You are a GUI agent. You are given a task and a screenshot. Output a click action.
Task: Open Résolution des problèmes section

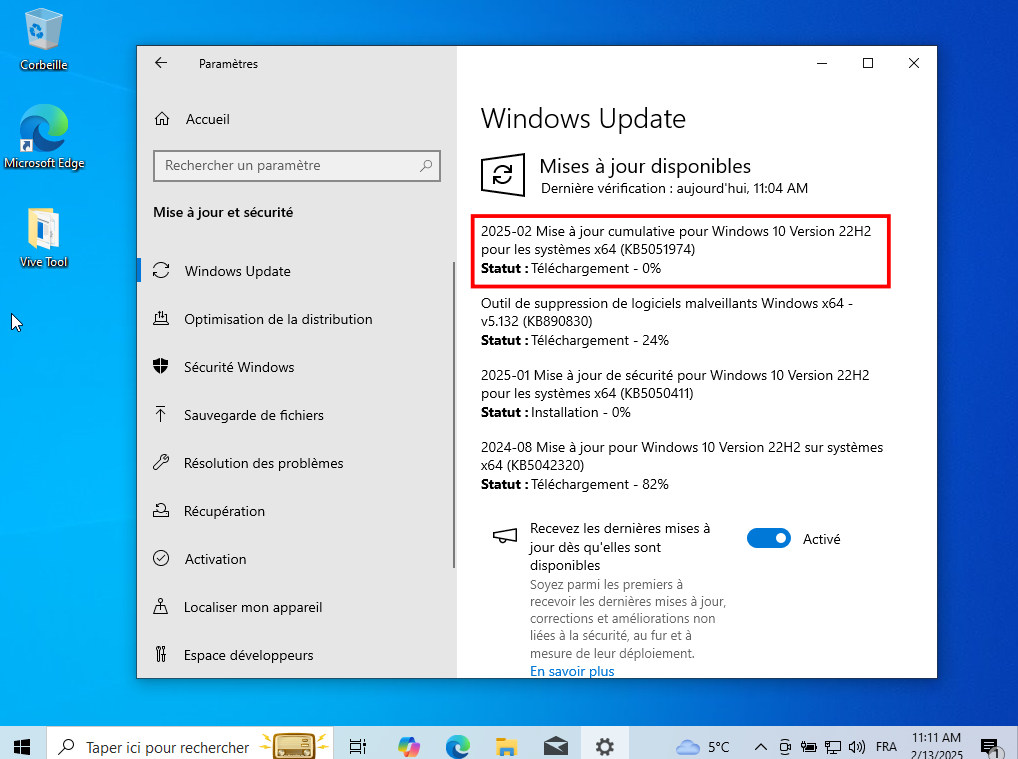295,463
